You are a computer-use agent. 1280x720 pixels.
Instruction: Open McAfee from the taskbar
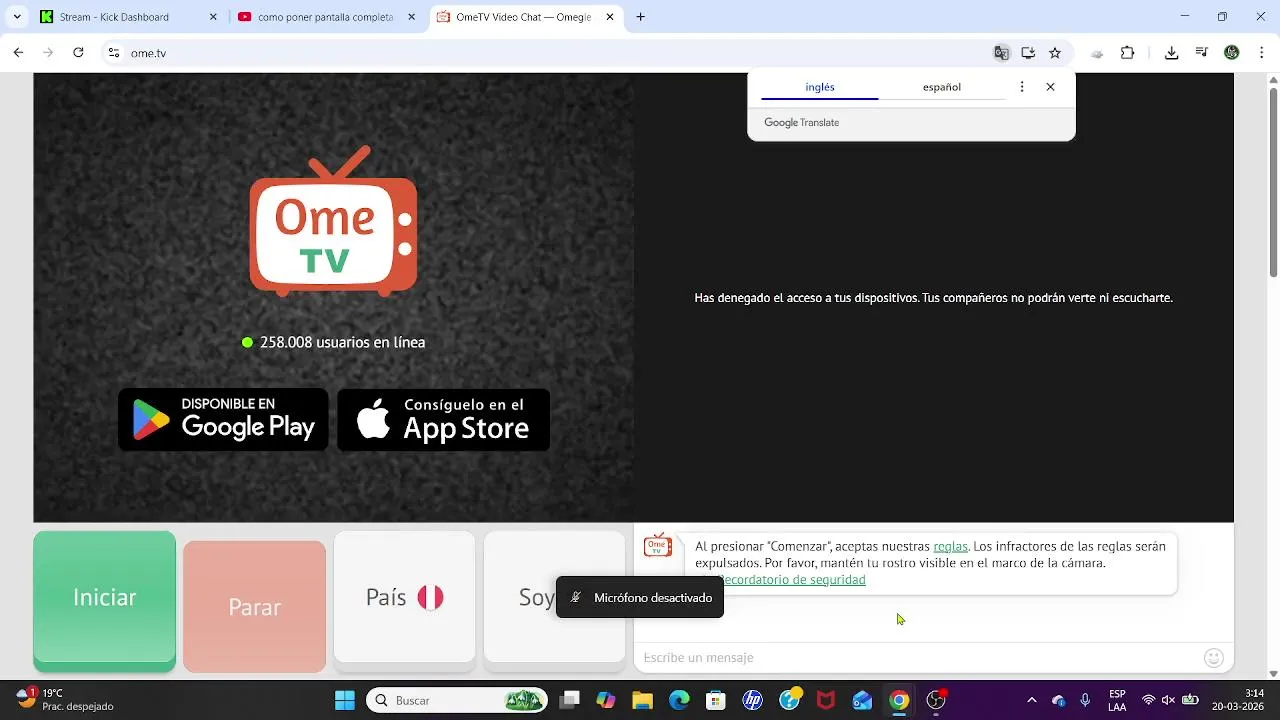coord(826,700)
